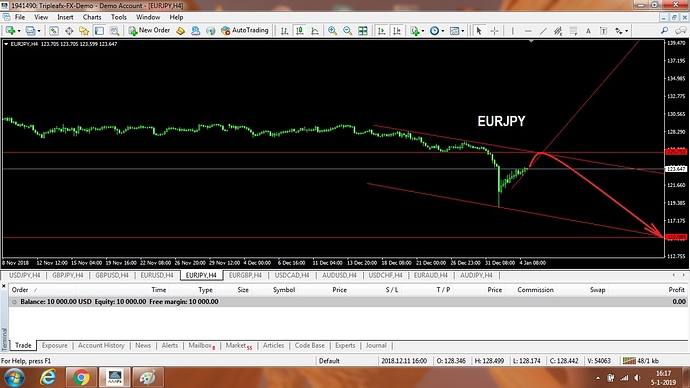
Task: Toggle AutoTrading on or off
Action: coord(245,30)
